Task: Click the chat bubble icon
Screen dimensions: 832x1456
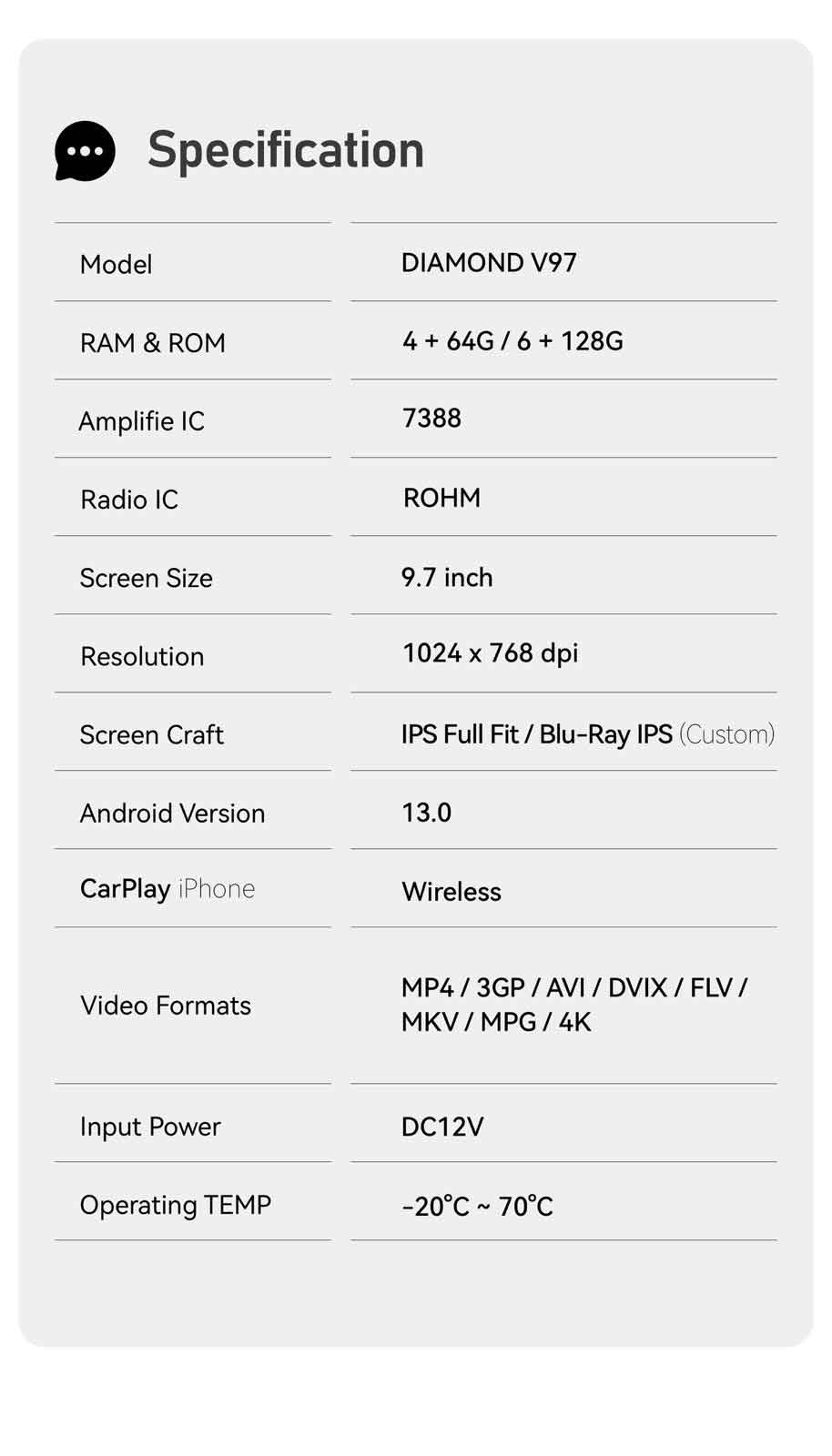Action: click(x=86, y=151)
